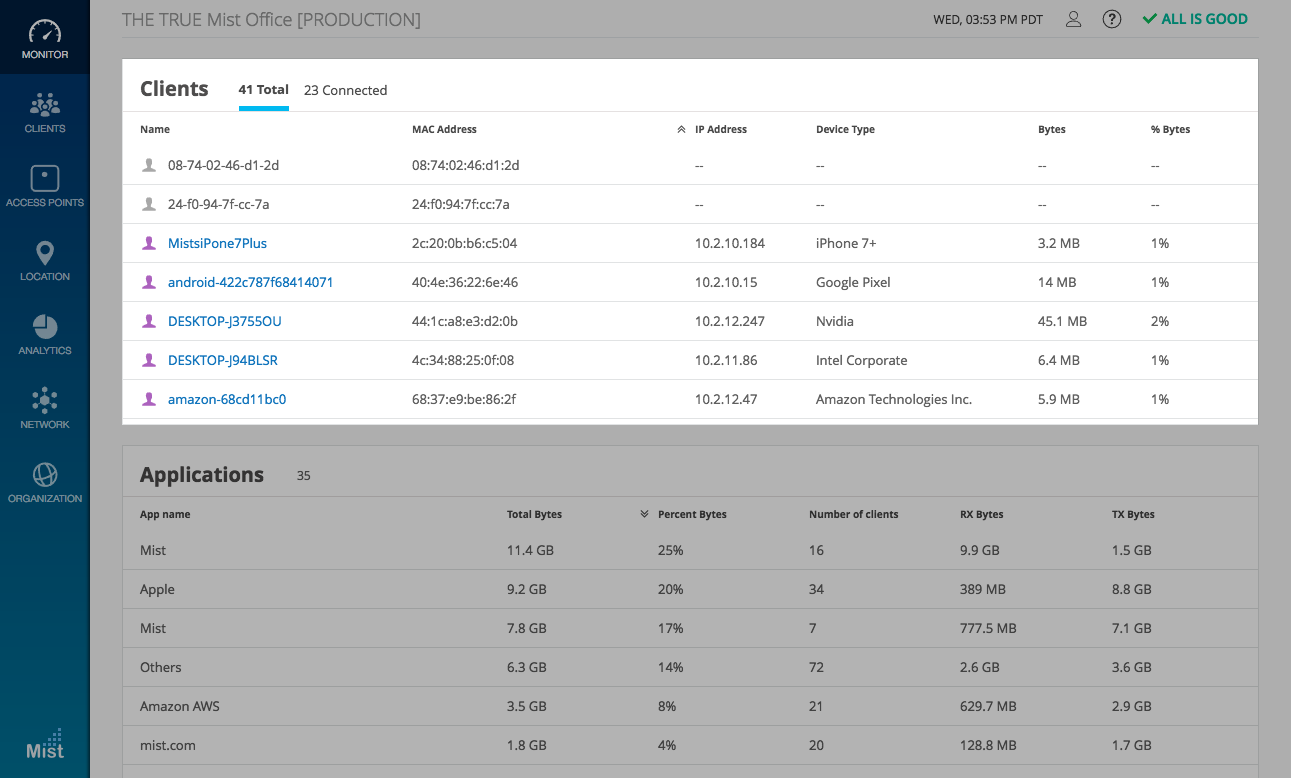Open the MistsiPone7Plus client link
The height and width of the screenshot is (778, 1291).
[217, 243]
